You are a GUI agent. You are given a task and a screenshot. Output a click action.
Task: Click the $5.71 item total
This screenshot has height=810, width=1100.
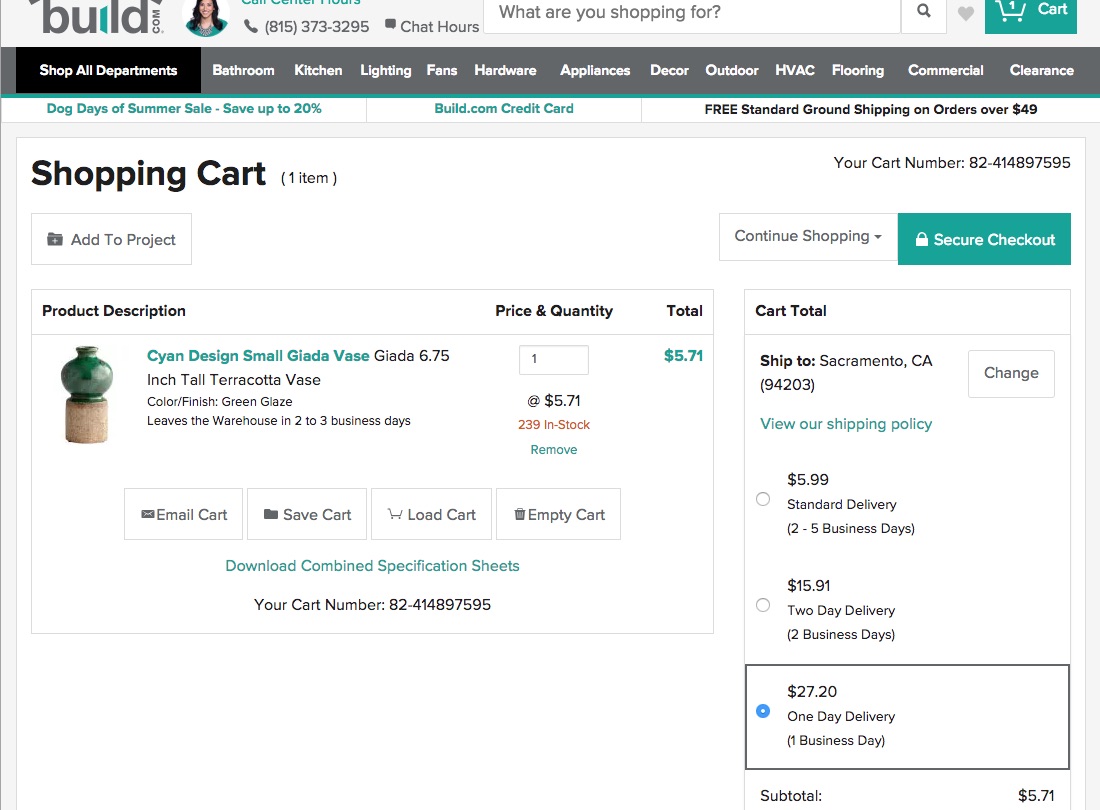(683, 356)
